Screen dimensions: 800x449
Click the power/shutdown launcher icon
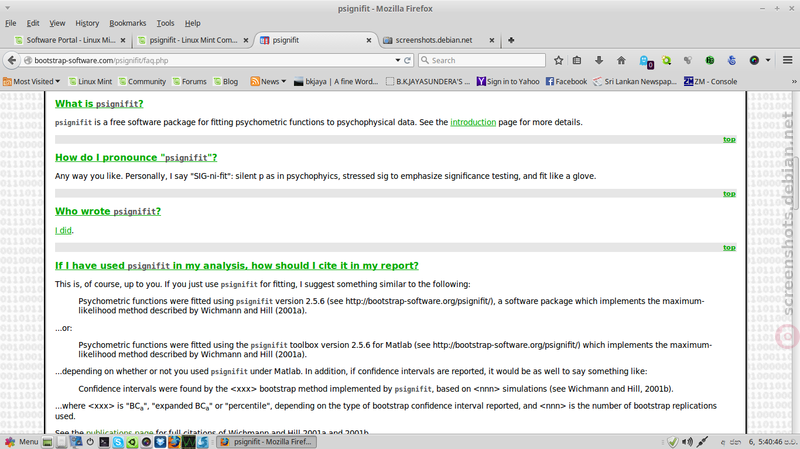click(90, 442)
